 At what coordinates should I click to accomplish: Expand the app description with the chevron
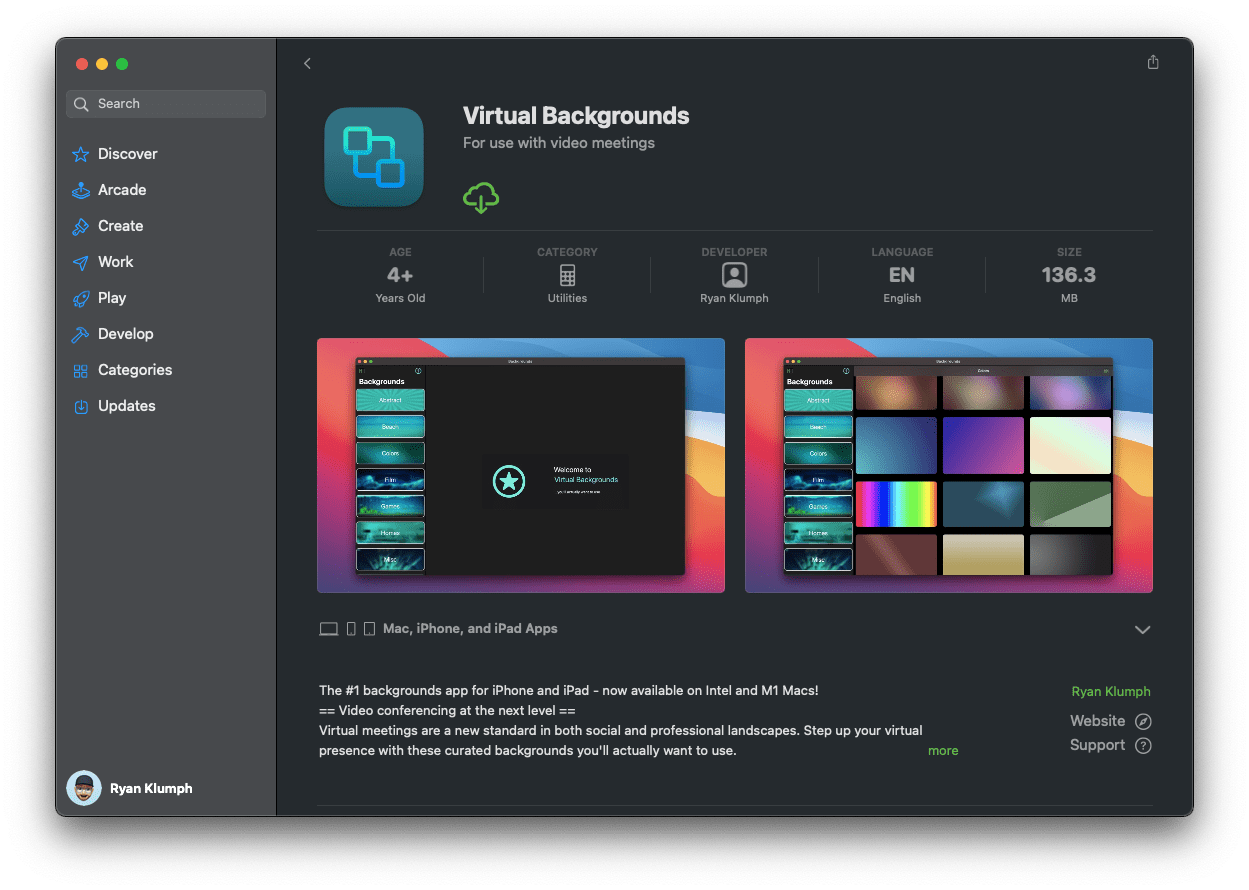1142,630
